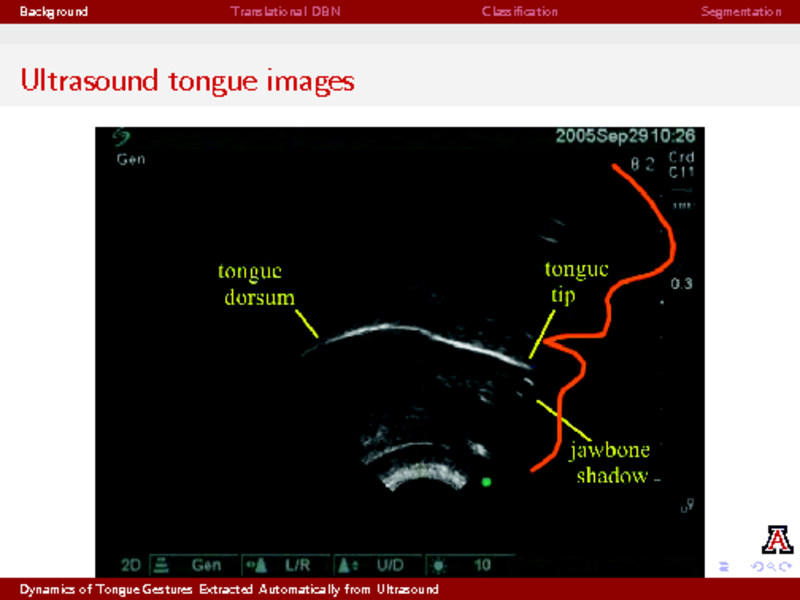
Task: Click the footer presentation title text
Action: pos(229,590)
